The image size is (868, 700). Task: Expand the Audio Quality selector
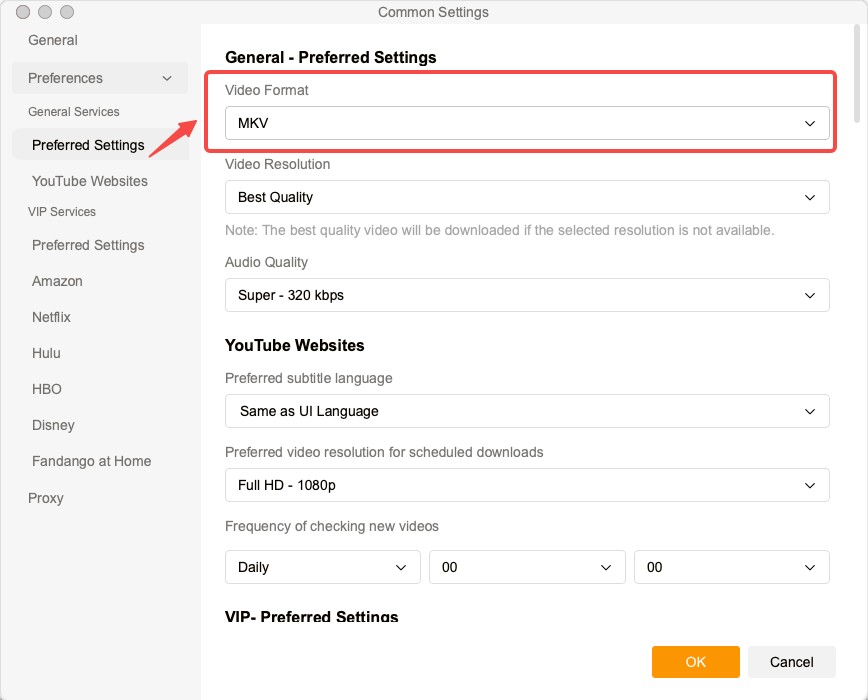tap(527, 295)
